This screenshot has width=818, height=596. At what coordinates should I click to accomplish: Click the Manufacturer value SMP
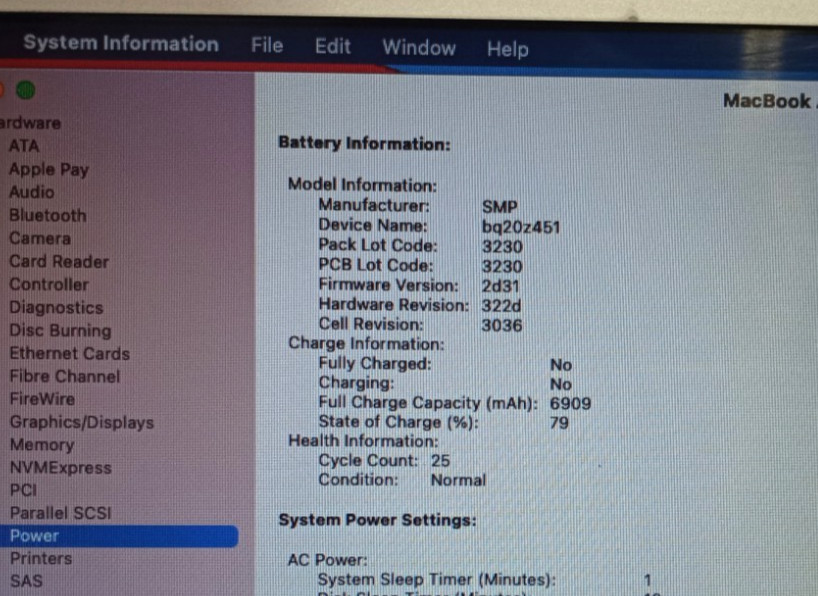[500, 207]
